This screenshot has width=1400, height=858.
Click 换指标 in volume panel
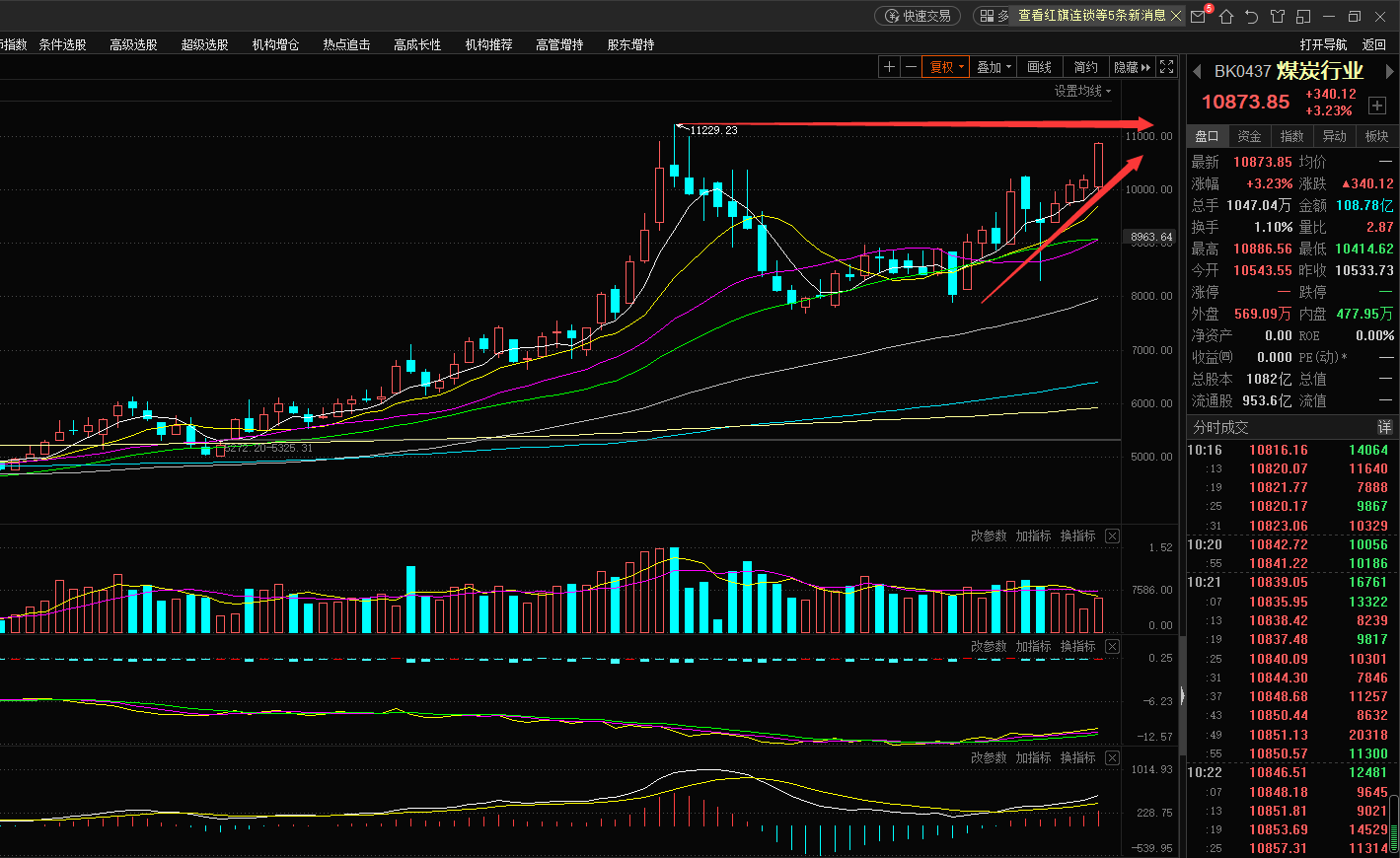tap(1077, 536)
